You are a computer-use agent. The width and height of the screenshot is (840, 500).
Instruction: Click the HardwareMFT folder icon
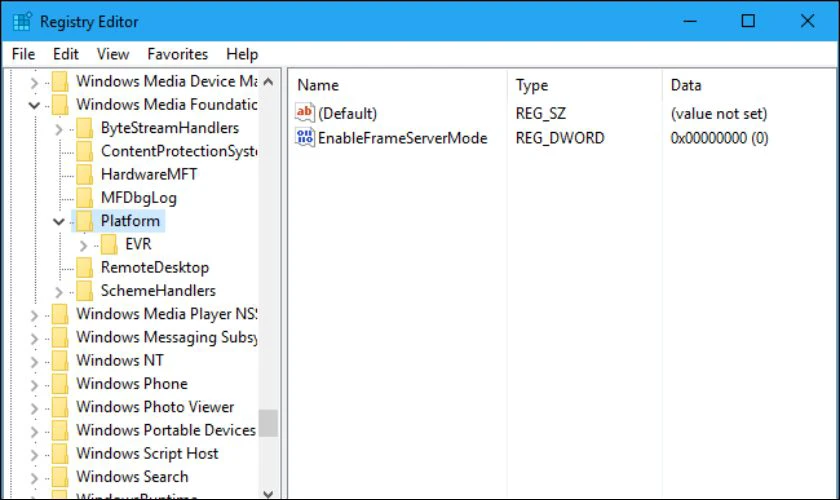[x=85, y=174]
